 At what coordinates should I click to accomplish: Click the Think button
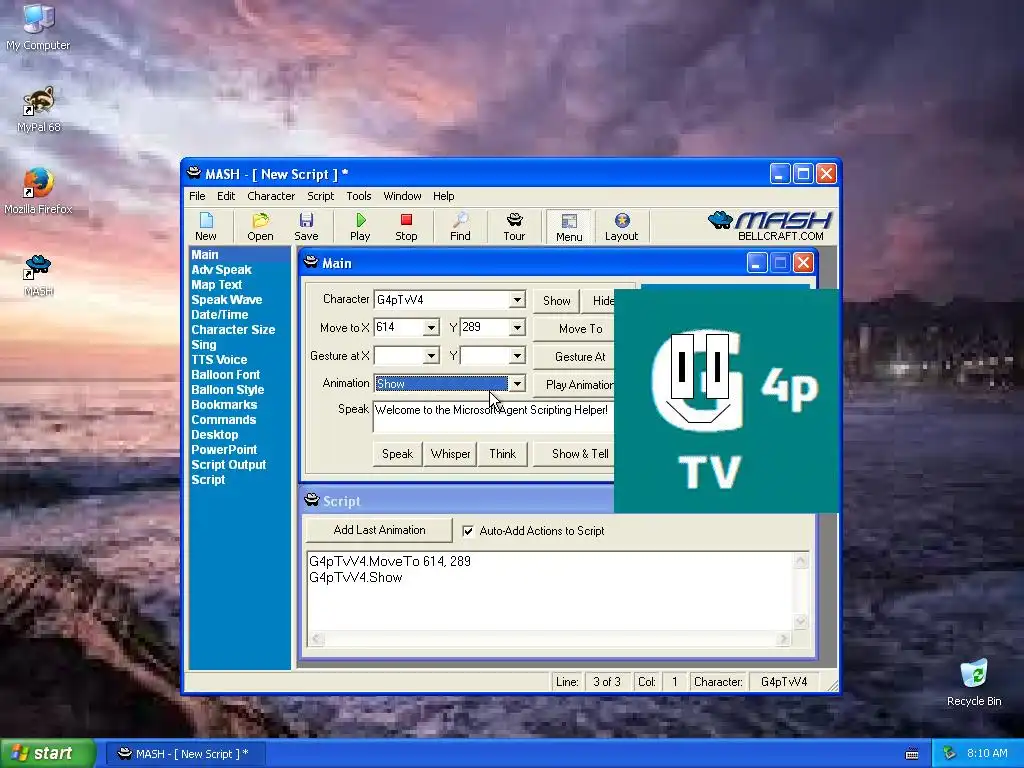coord(502,454)
